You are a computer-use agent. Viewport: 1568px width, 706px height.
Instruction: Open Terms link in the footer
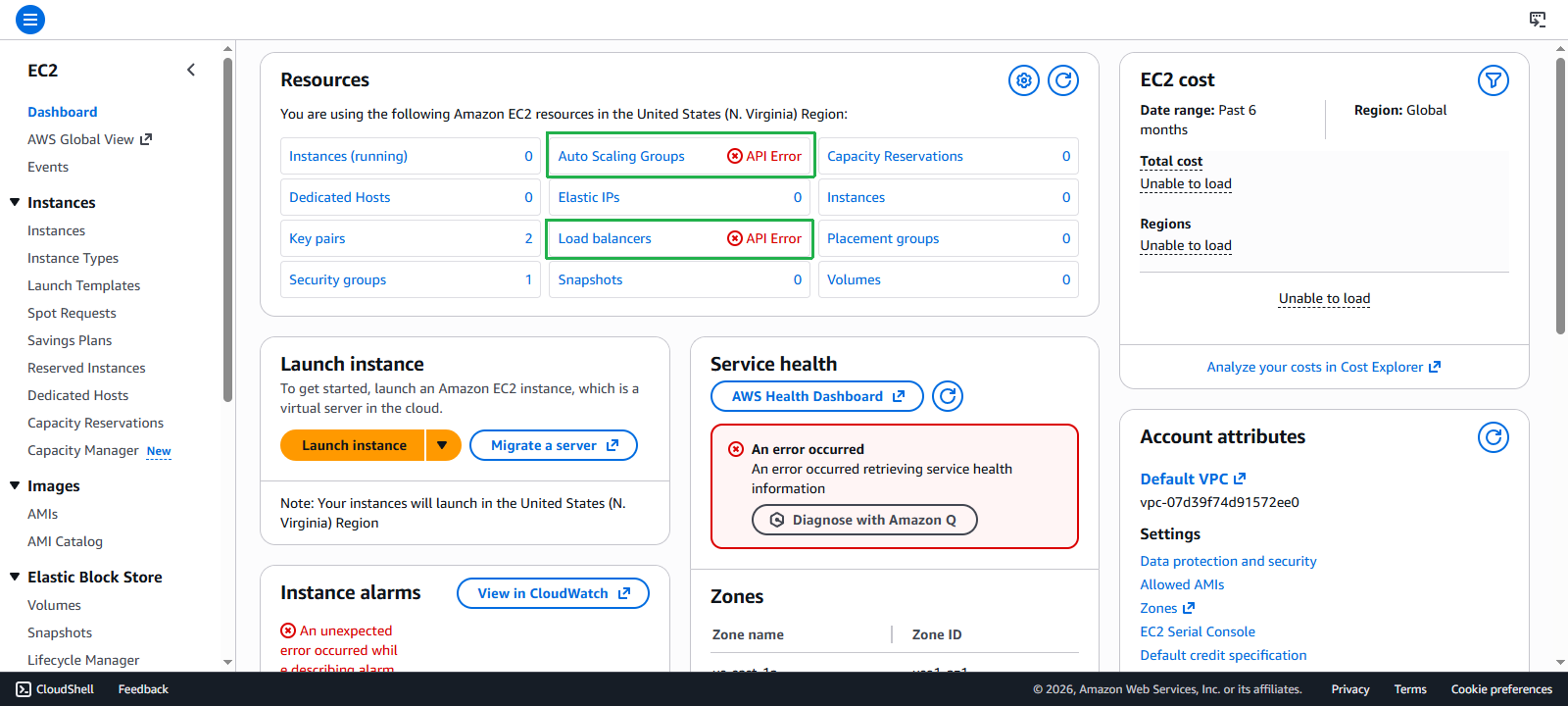tap(1410, 689)
